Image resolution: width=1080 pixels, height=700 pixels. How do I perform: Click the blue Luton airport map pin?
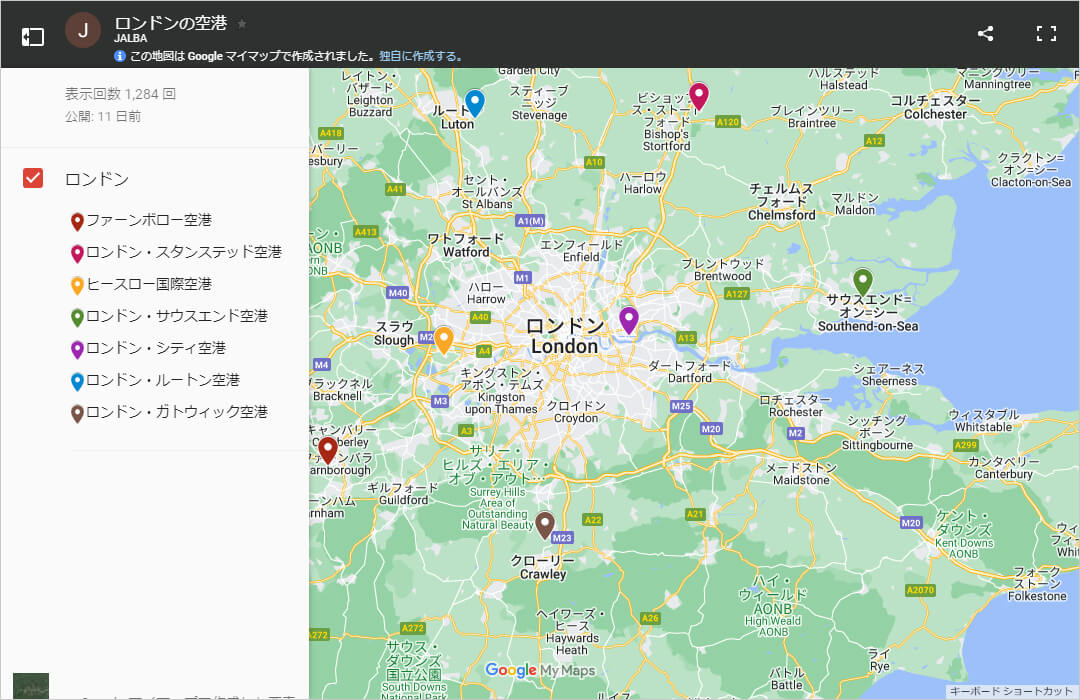pos(475,102)
